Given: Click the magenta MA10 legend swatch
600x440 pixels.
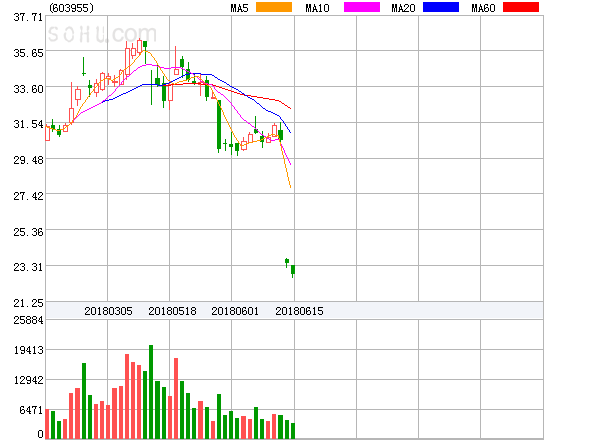Looking at the screenshot, I should coord(362,7).
